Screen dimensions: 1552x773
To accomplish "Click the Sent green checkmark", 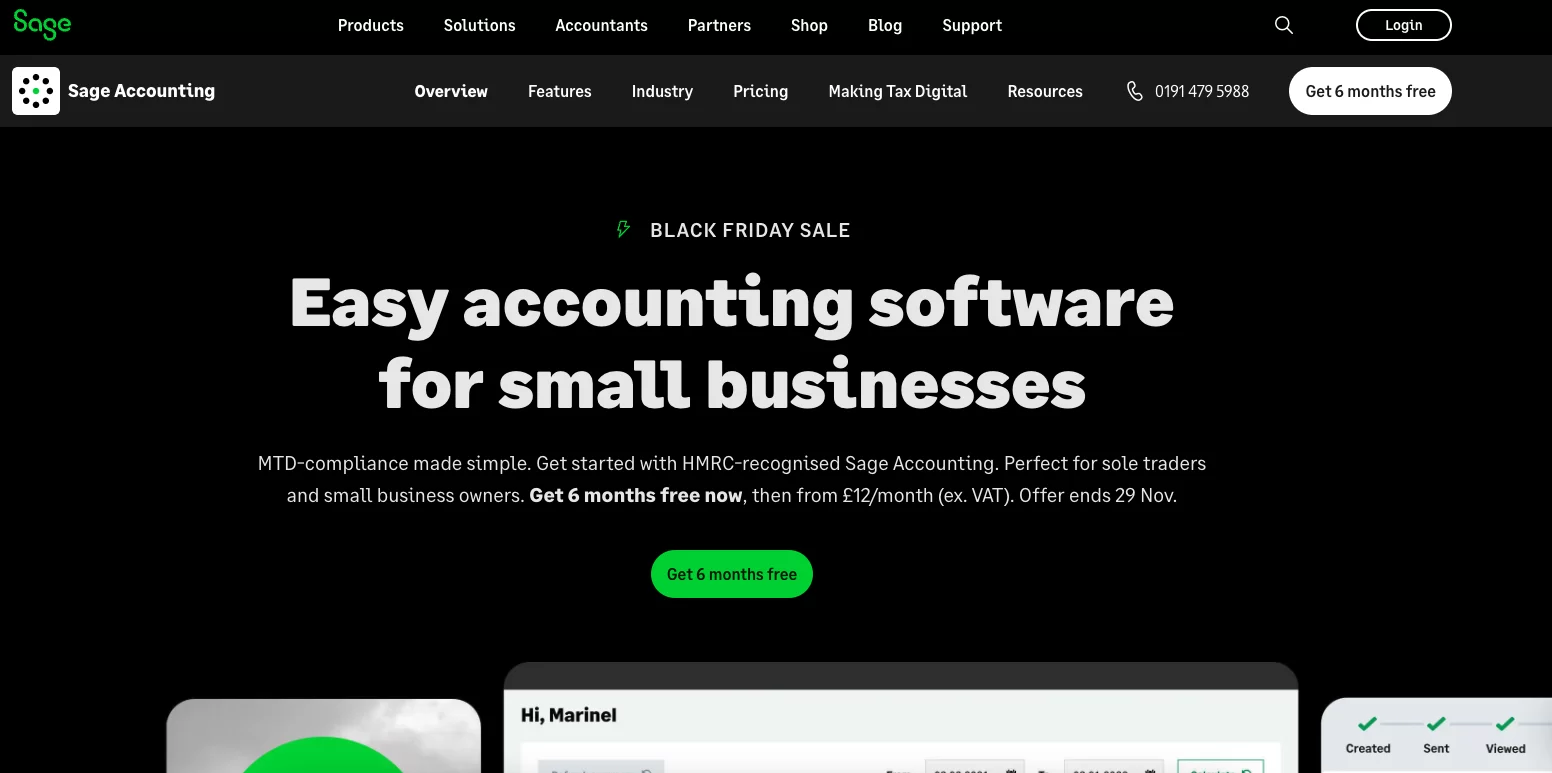I will click(1436, 723).
